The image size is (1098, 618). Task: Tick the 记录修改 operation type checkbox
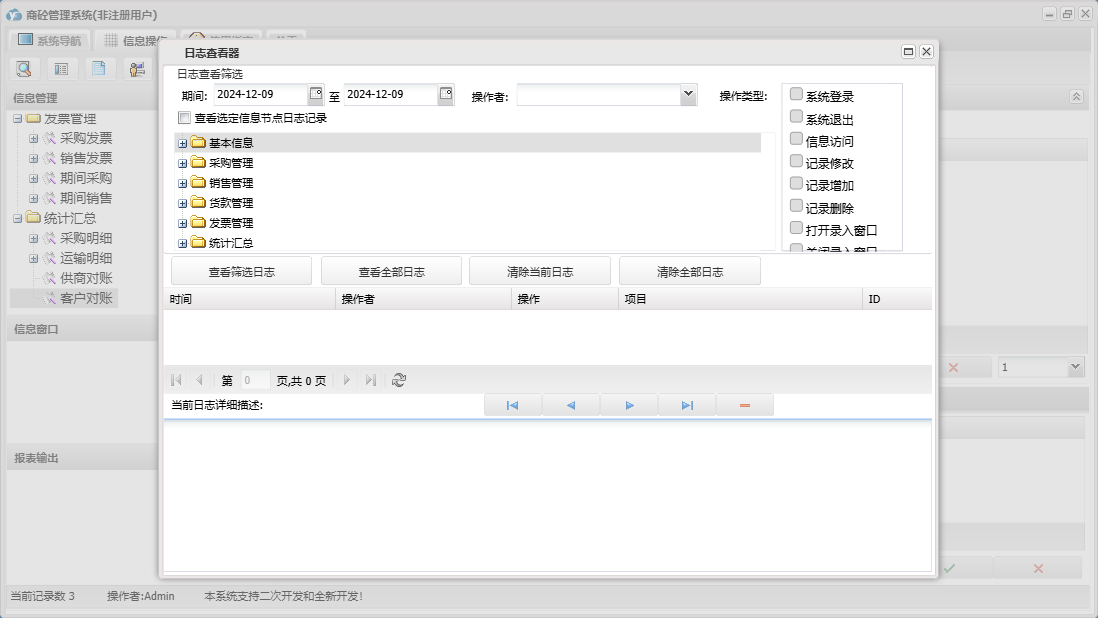pos(796,162)
